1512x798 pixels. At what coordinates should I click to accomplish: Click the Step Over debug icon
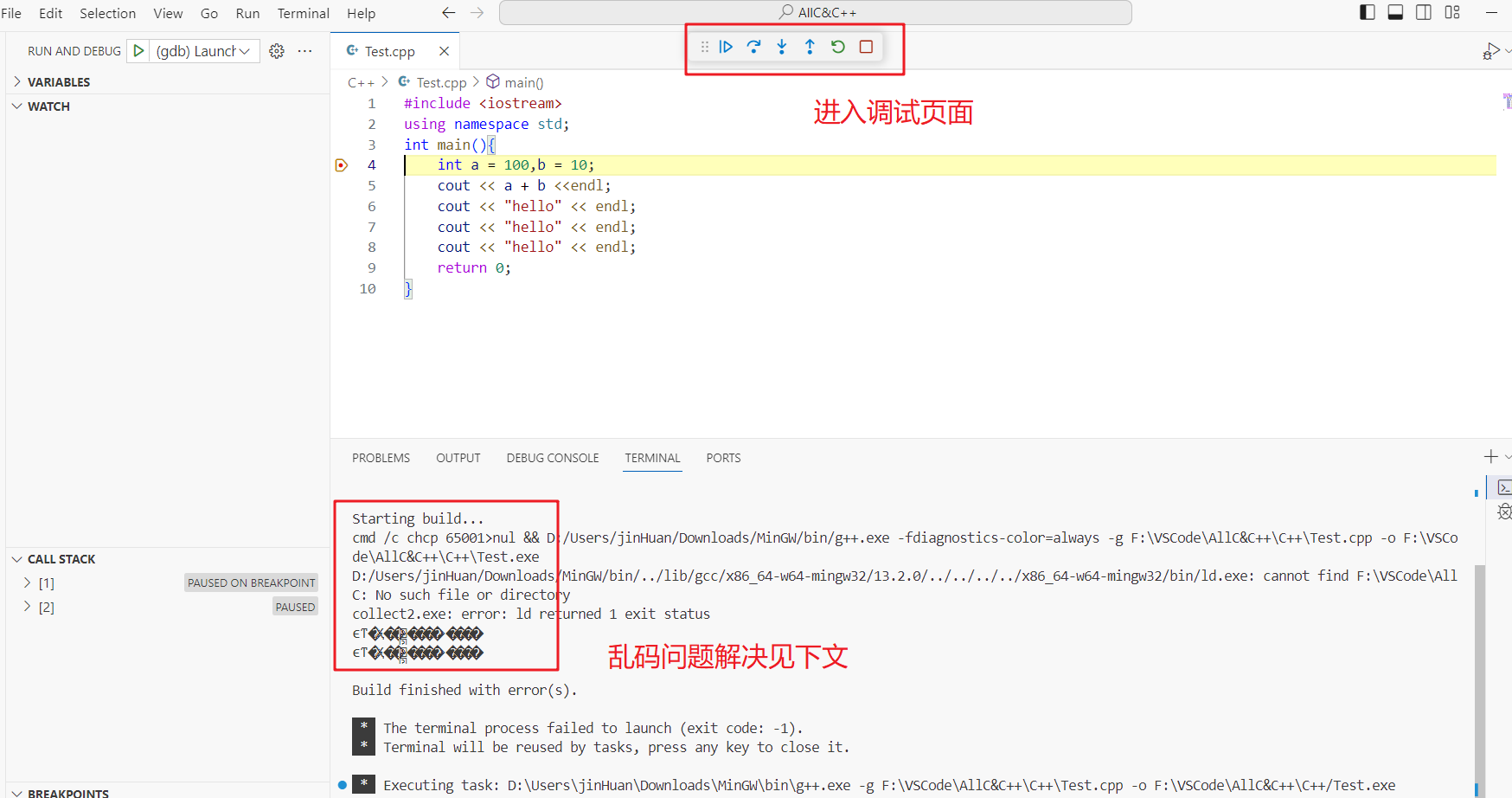(753, 47)
